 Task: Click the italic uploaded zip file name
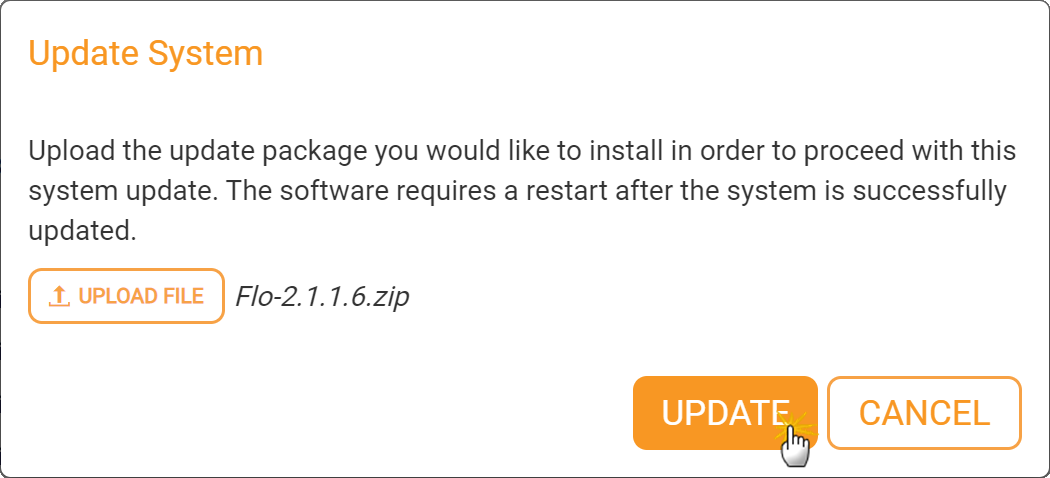(322, 296)
